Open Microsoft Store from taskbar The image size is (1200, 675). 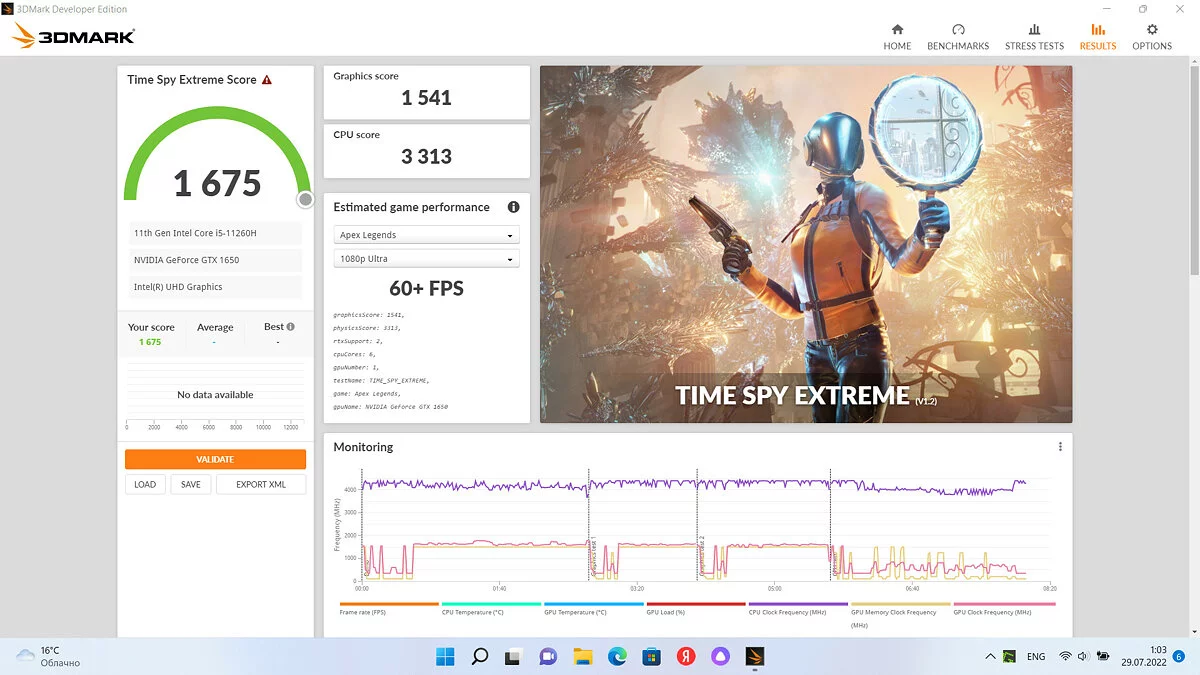pos(651,656)
